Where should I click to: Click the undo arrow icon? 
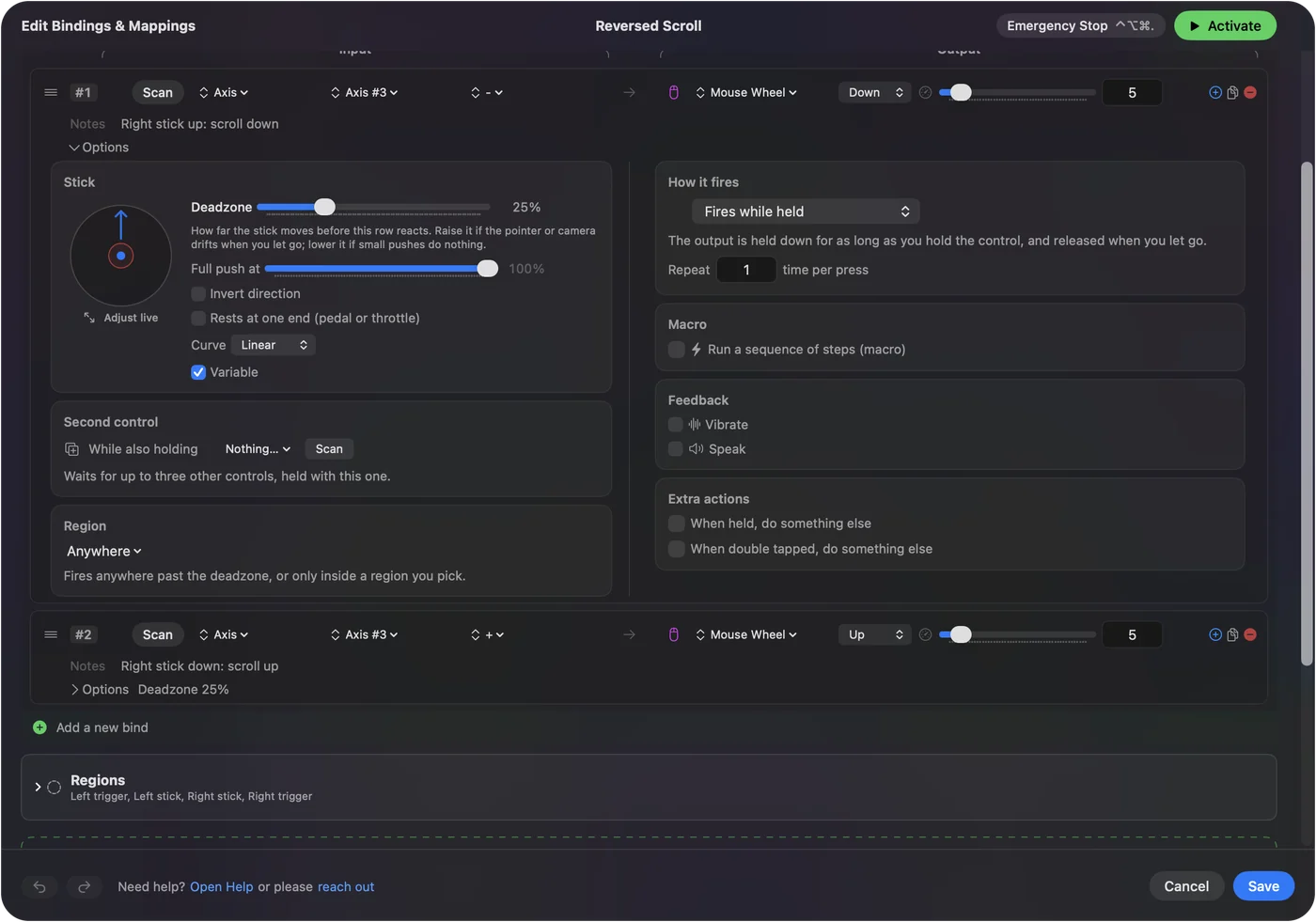point(39,886)
